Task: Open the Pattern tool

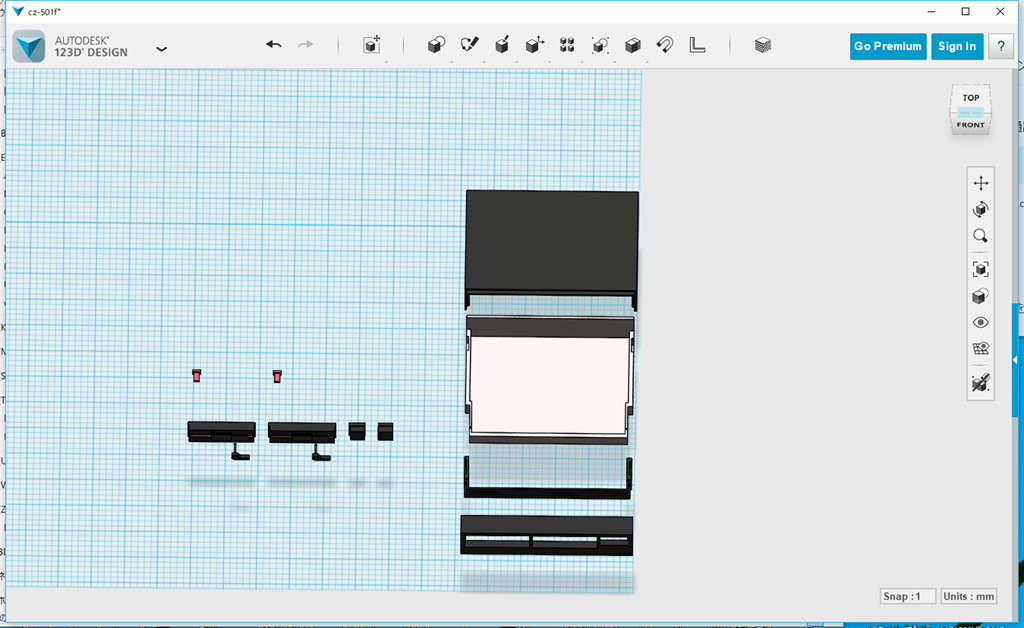Action: point(567,45)
